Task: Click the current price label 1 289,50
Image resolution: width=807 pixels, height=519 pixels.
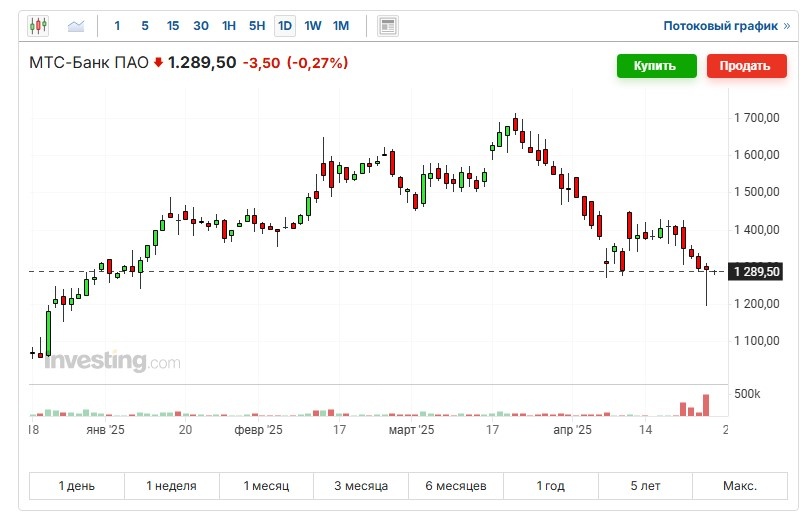Action: (x=756, y=271)
